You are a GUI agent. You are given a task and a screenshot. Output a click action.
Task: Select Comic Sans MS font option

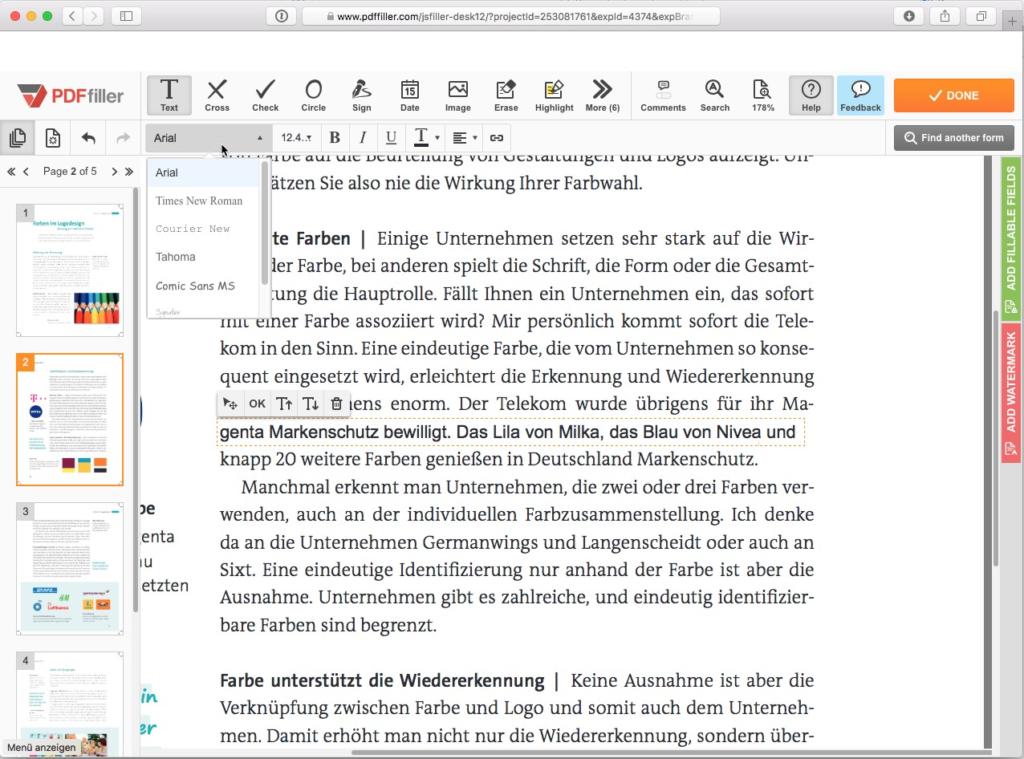coord(195,286)
